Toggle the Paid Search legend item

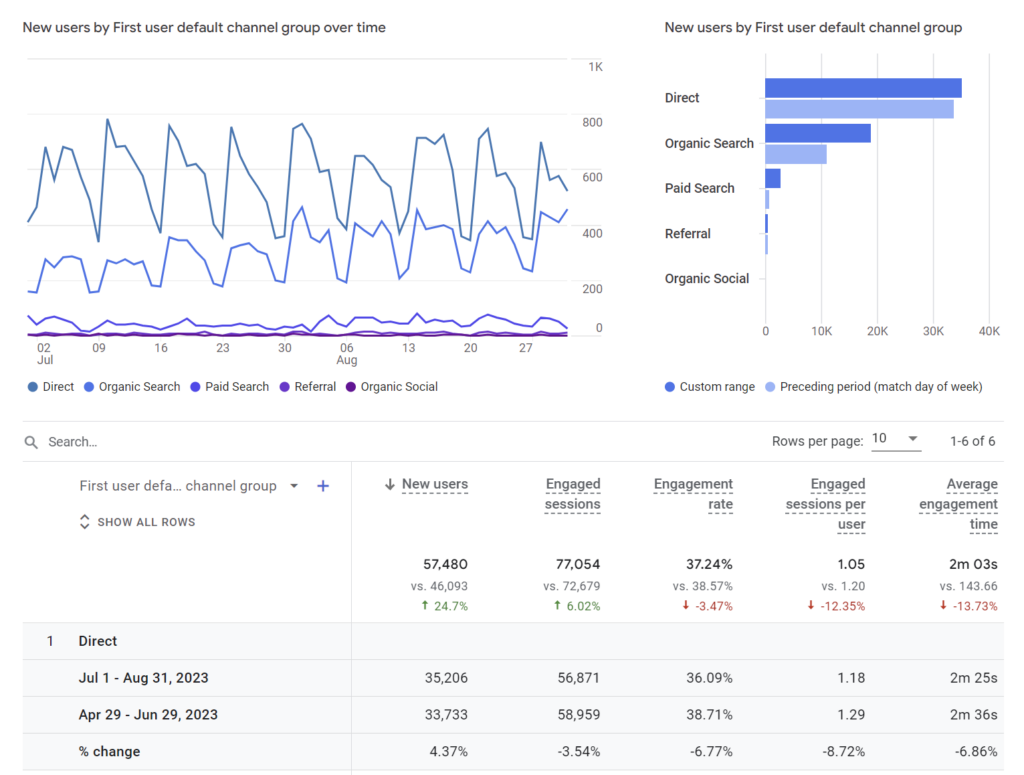point(230,387)
